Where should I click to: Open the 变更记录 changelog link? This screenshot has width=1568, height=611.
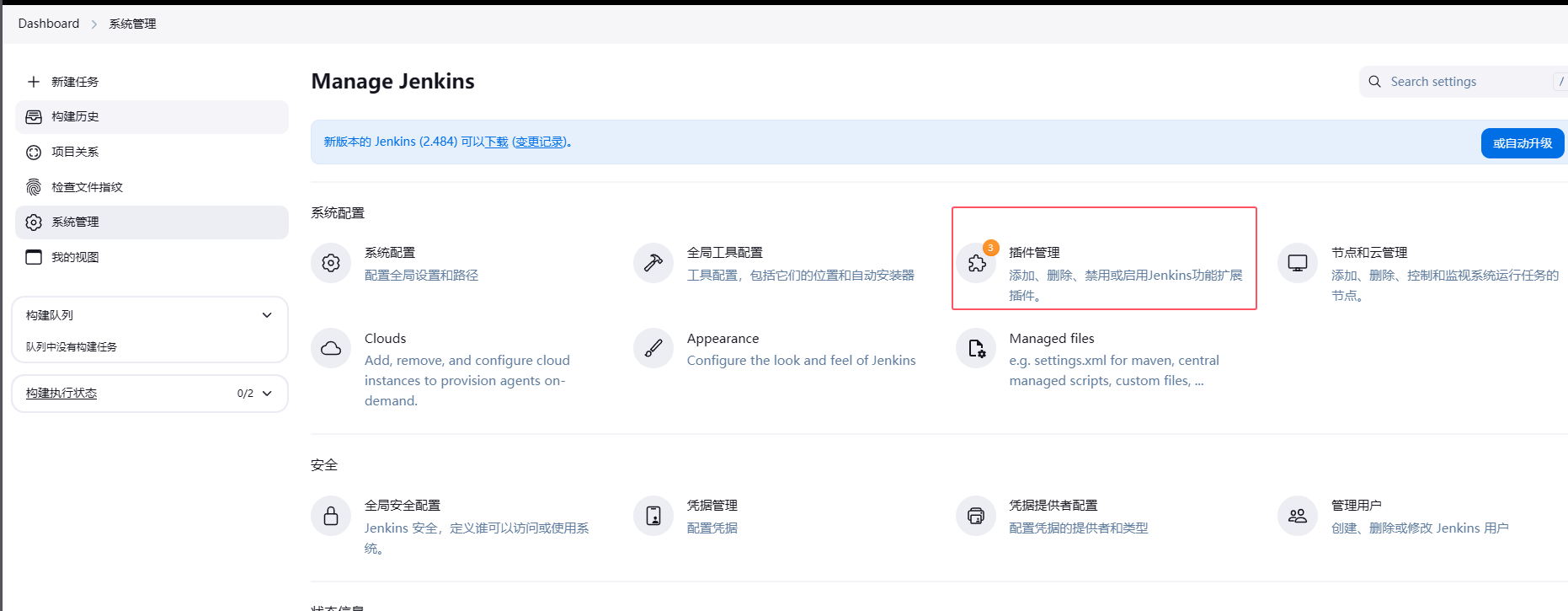pos(540,142)
